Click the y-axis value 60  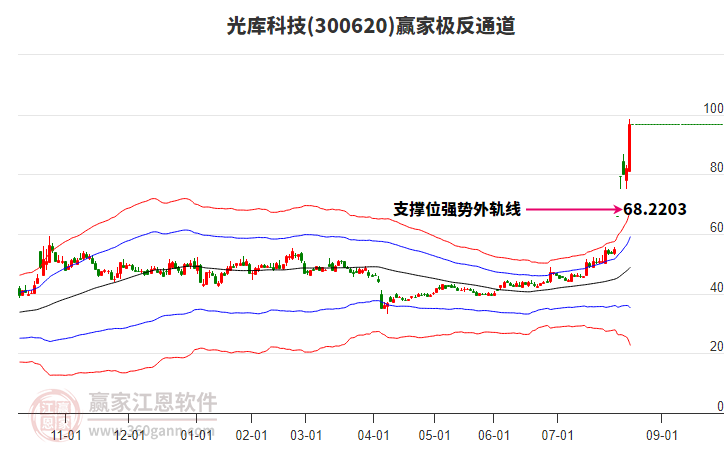[x=716, y=227]
